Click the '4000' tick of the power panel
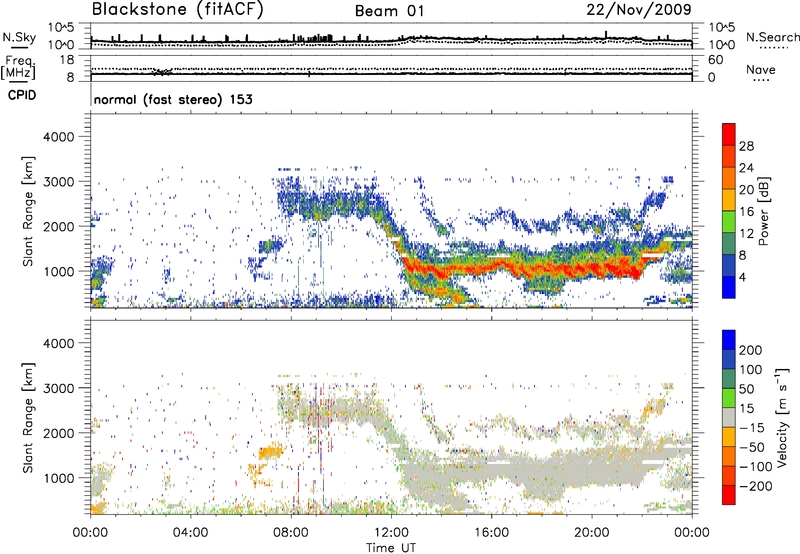The image size is (800, 554). pos(59,137)
